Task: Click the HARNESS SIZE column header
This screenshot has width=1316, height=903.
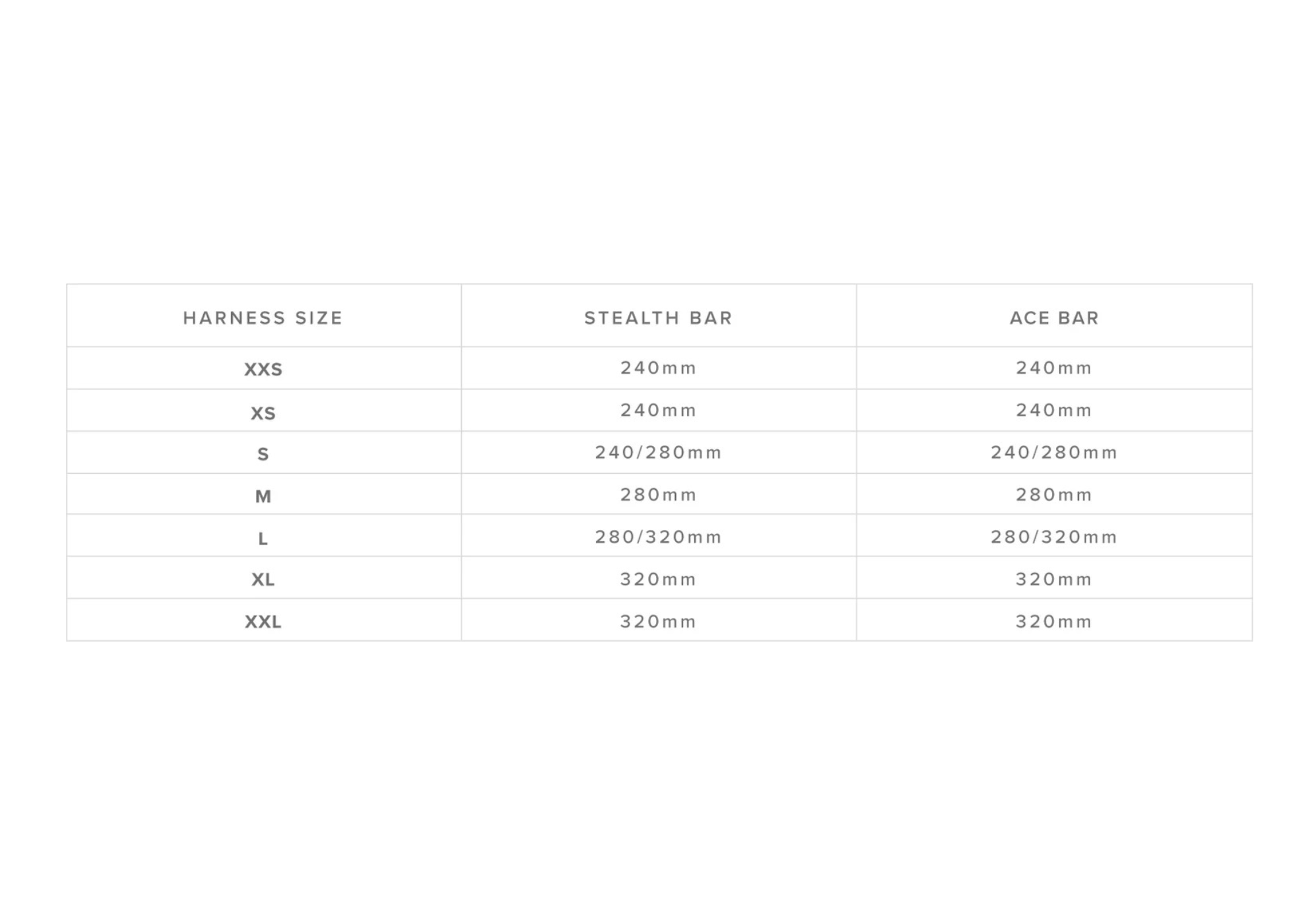Action: click(x=263, y=318)
